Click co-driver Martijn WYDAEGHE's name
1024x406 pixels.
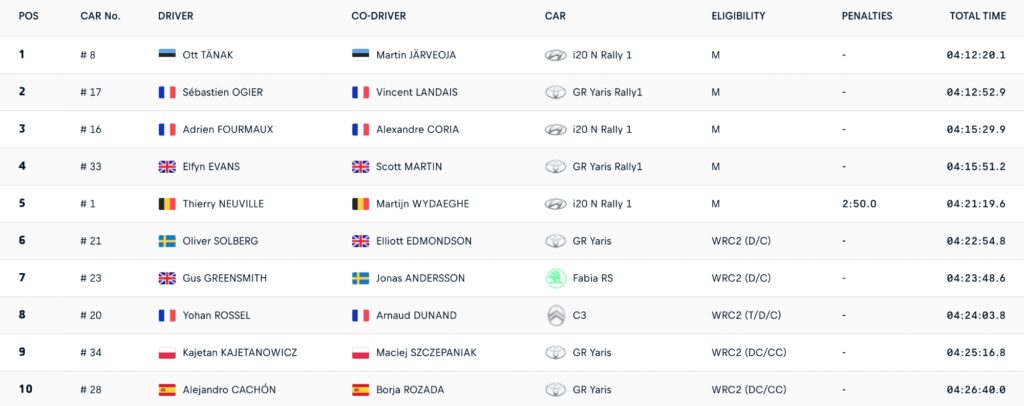[423, 204]
